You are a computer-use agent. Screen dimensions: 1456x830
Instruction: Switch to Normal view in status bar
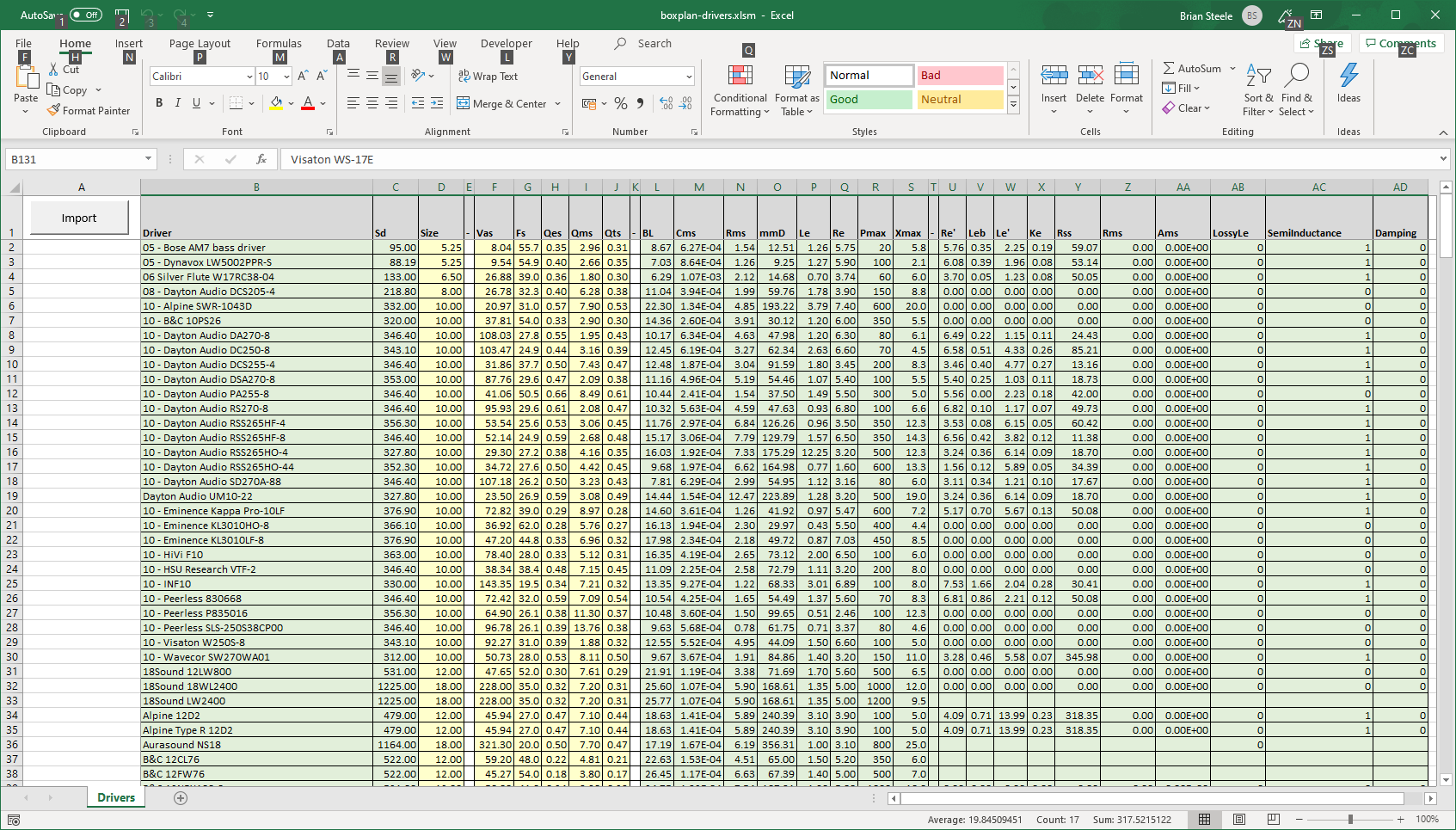(1205, 819)
